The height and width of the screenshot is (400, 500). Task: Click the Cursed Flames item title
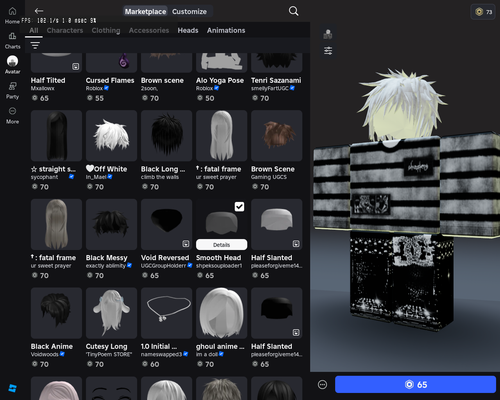coord(110,80)
